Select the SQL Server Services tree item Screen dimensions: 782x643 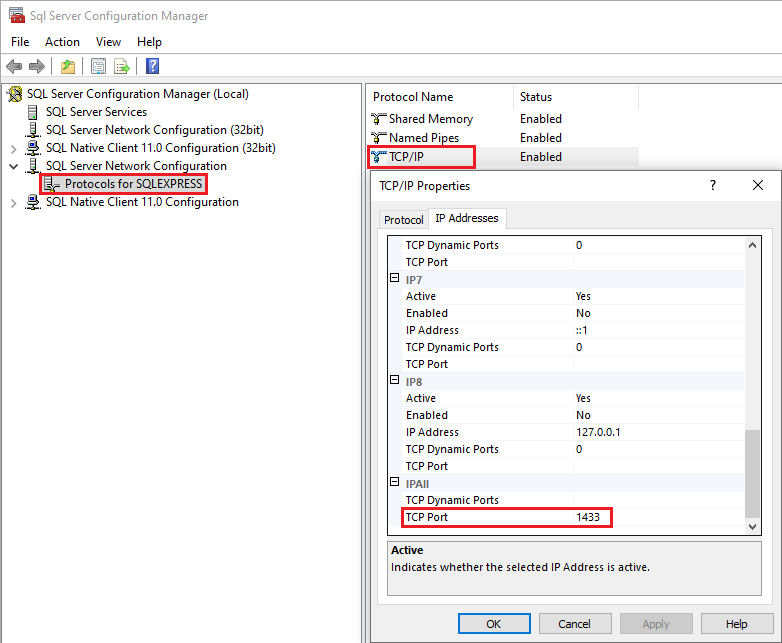point(96,112)
